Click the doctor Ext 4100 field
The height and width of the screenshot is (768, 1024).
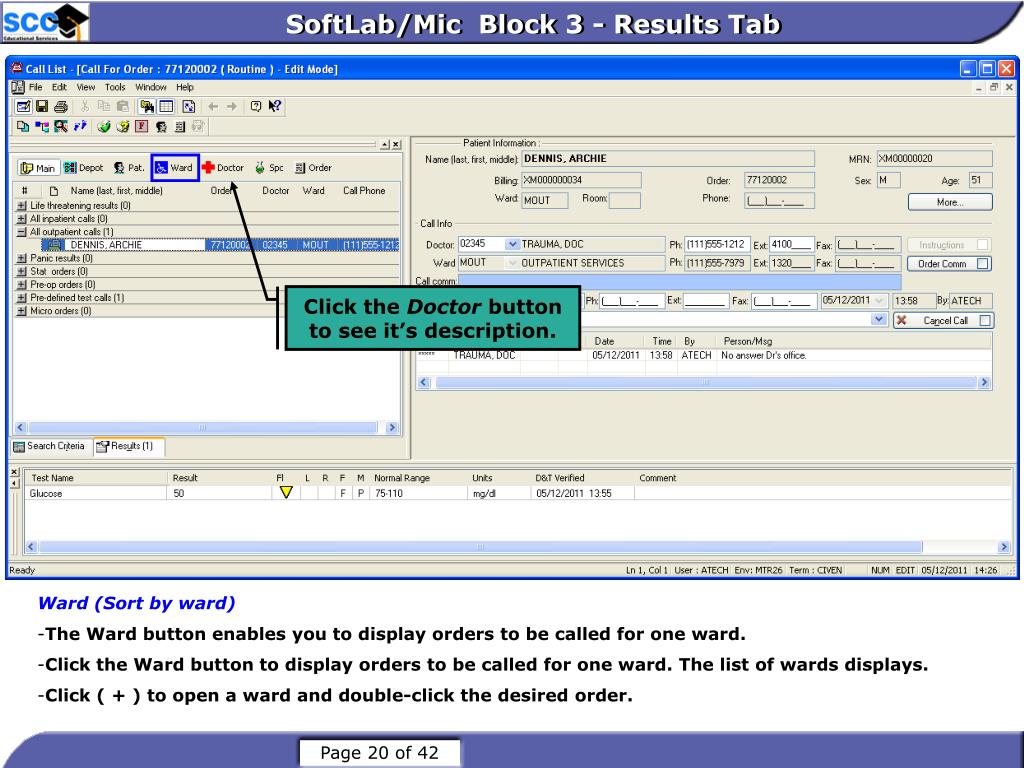(x=792, y=244)
